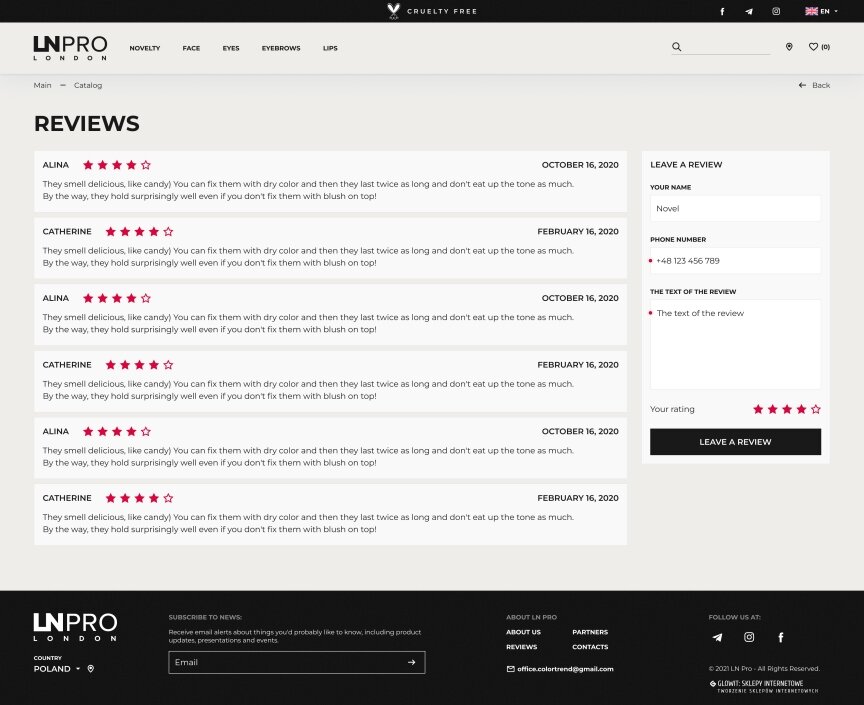864x705 pixels.
Task: Open the Eyebrows menu
Action: coord(281,48)
